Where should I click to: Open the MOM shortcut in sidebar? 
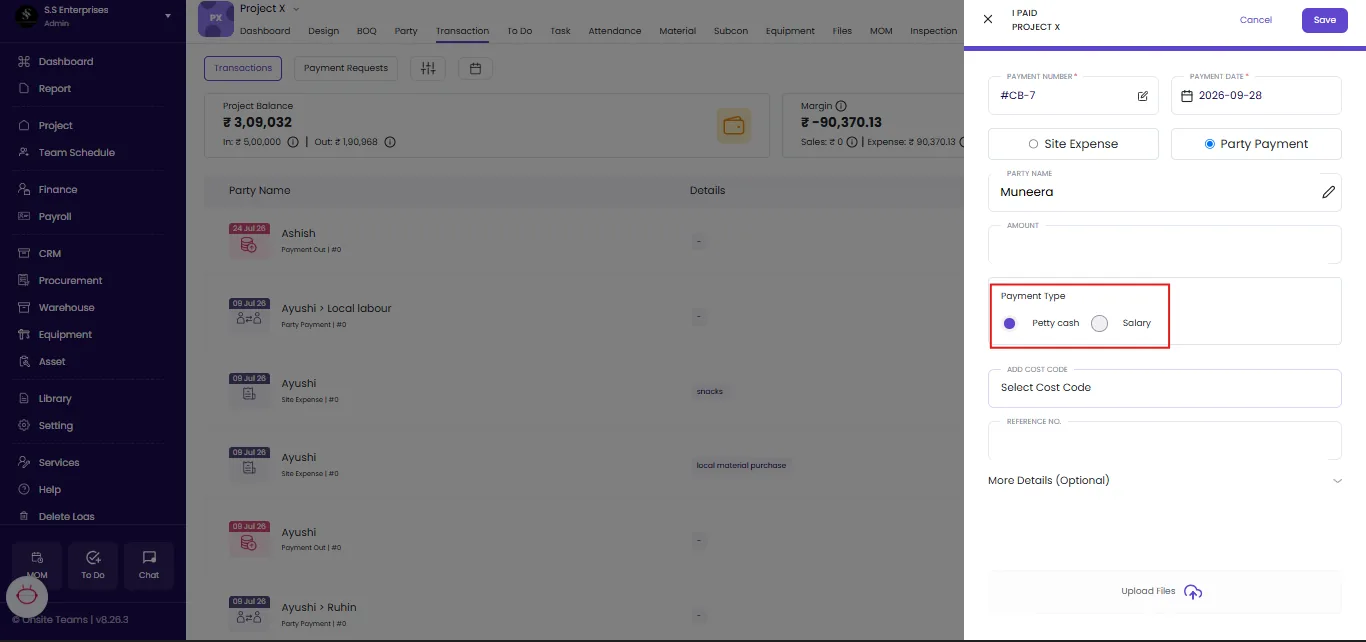(37, 565)
